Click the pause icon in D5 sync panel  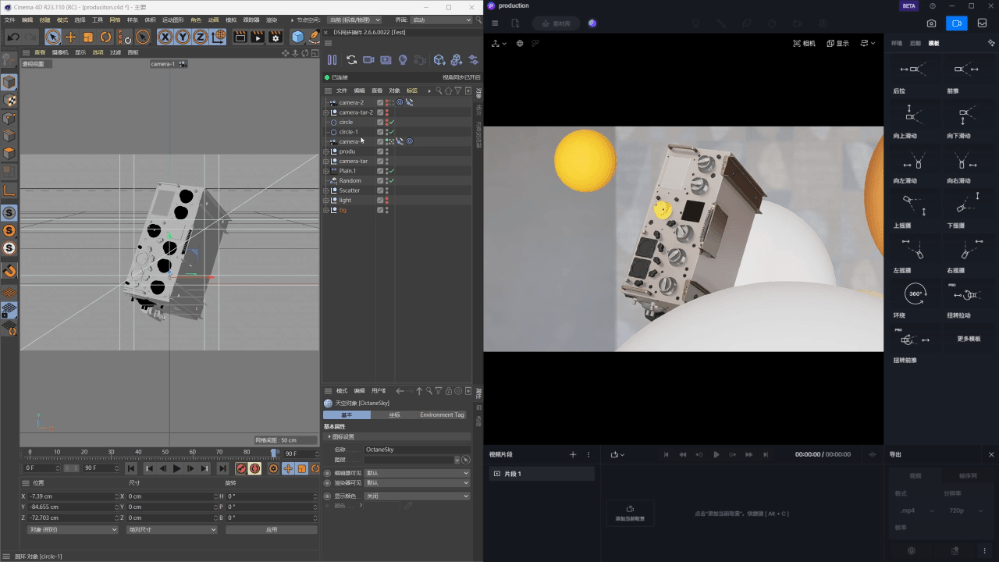(x=332, y=60)
